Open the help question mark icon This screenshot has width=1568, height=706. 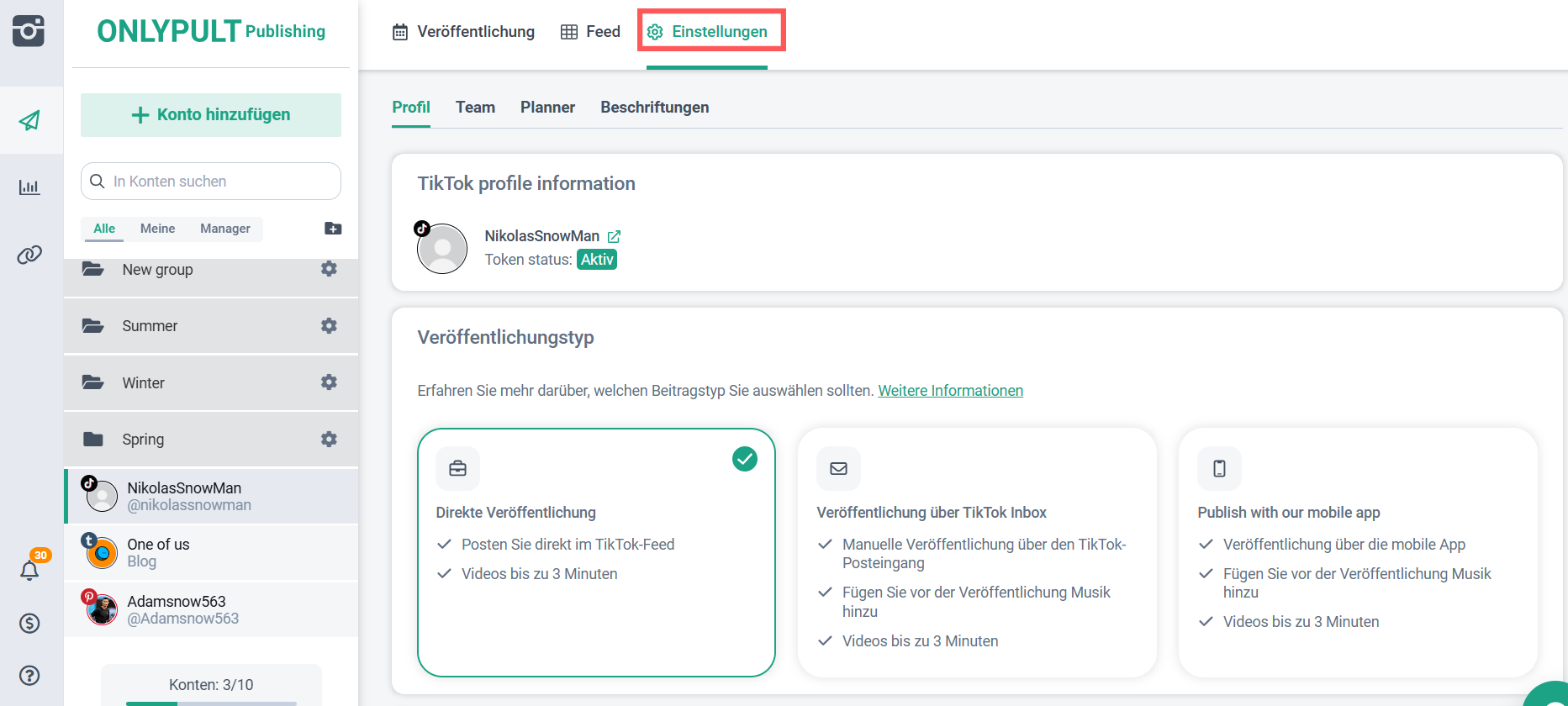click(29, 675)
